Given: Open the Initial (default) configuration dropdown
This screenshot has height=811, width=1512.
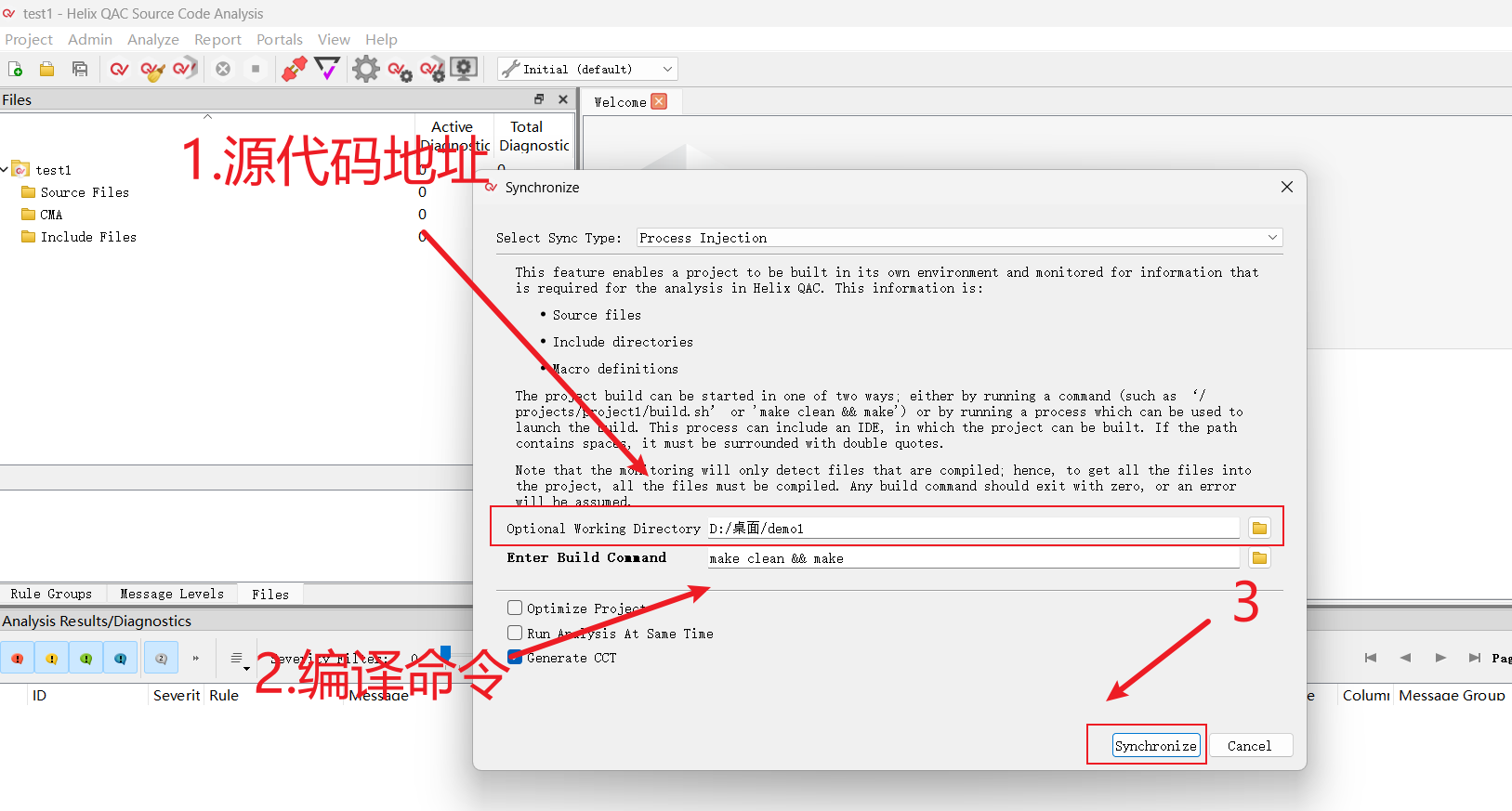Looking at the screenshot, I should pos(587,69).
